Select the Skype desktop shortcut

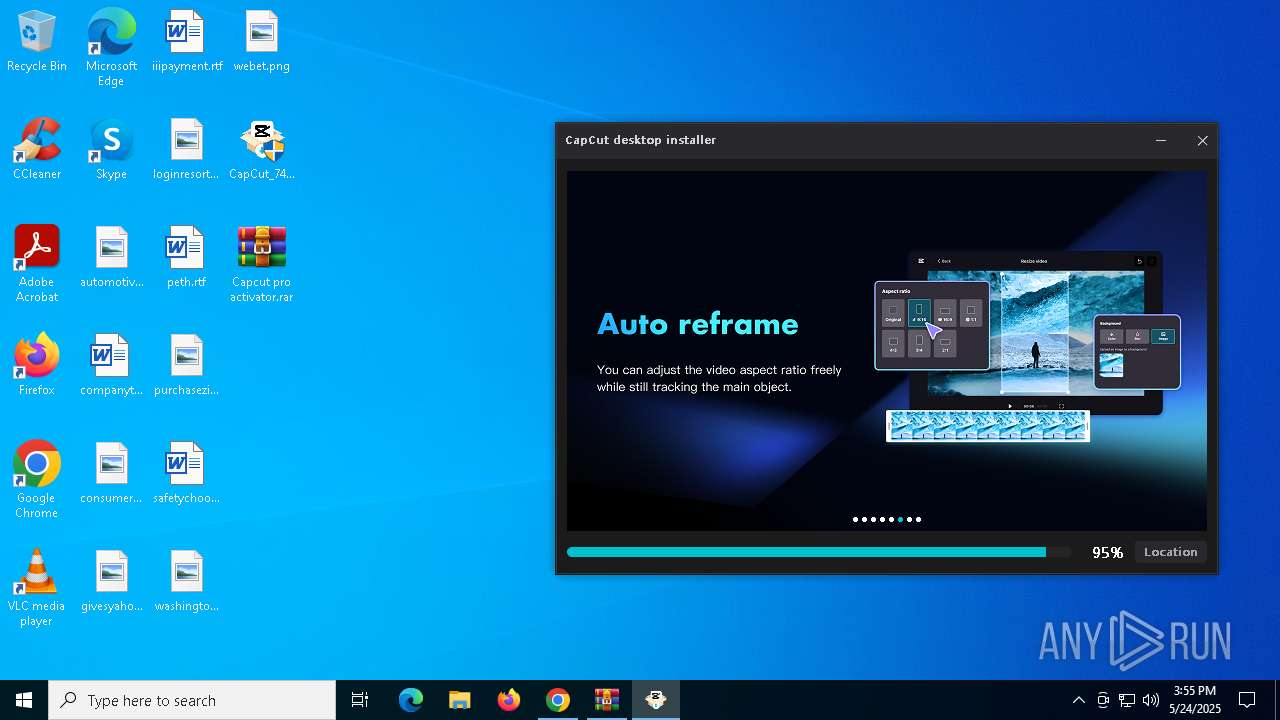pyautogui.click(x=111, y=150)
